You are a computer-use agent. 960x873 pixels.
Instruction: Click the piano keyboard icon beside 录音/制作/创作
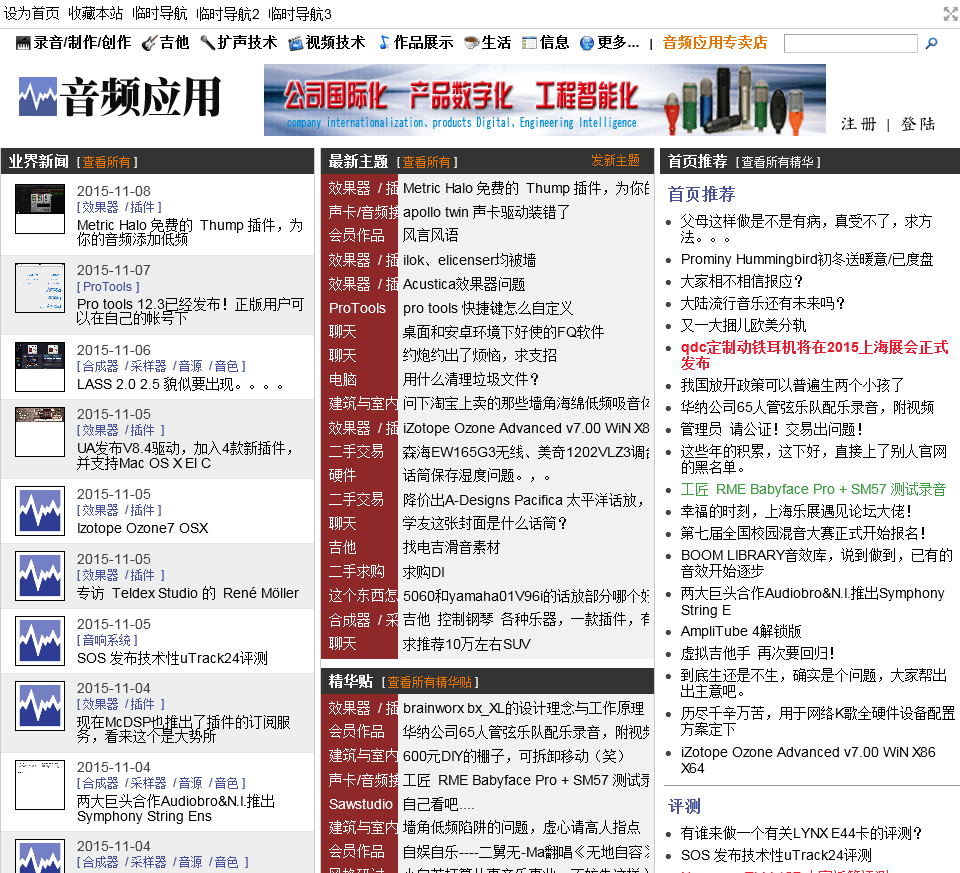coord(23,43)
